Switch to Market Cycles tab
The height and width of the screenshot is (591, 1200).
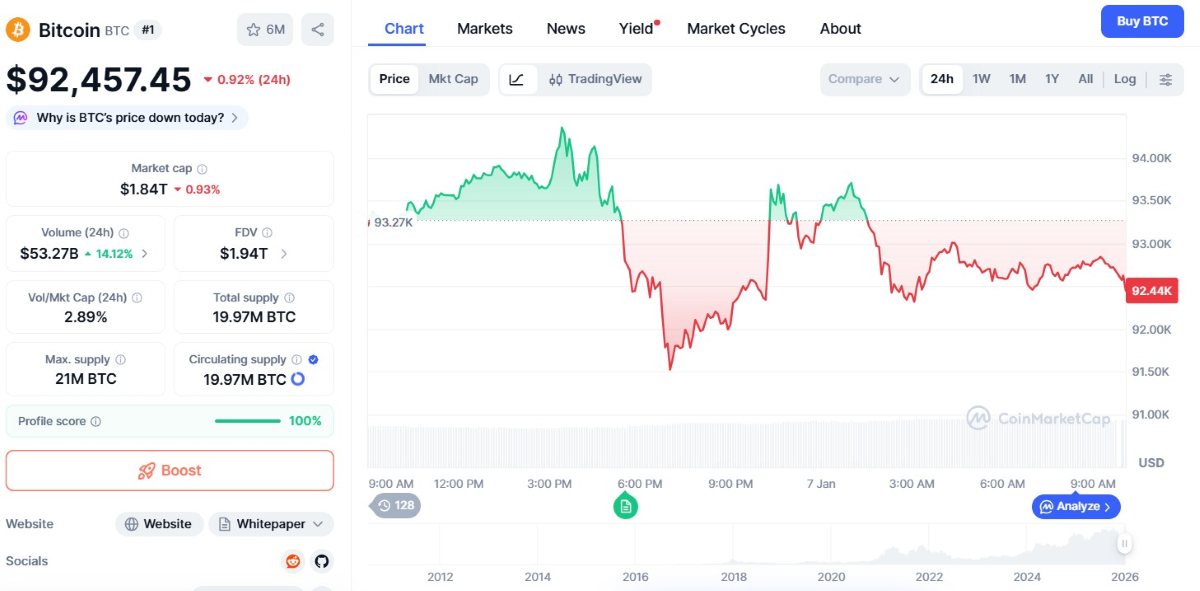[736, 29]
